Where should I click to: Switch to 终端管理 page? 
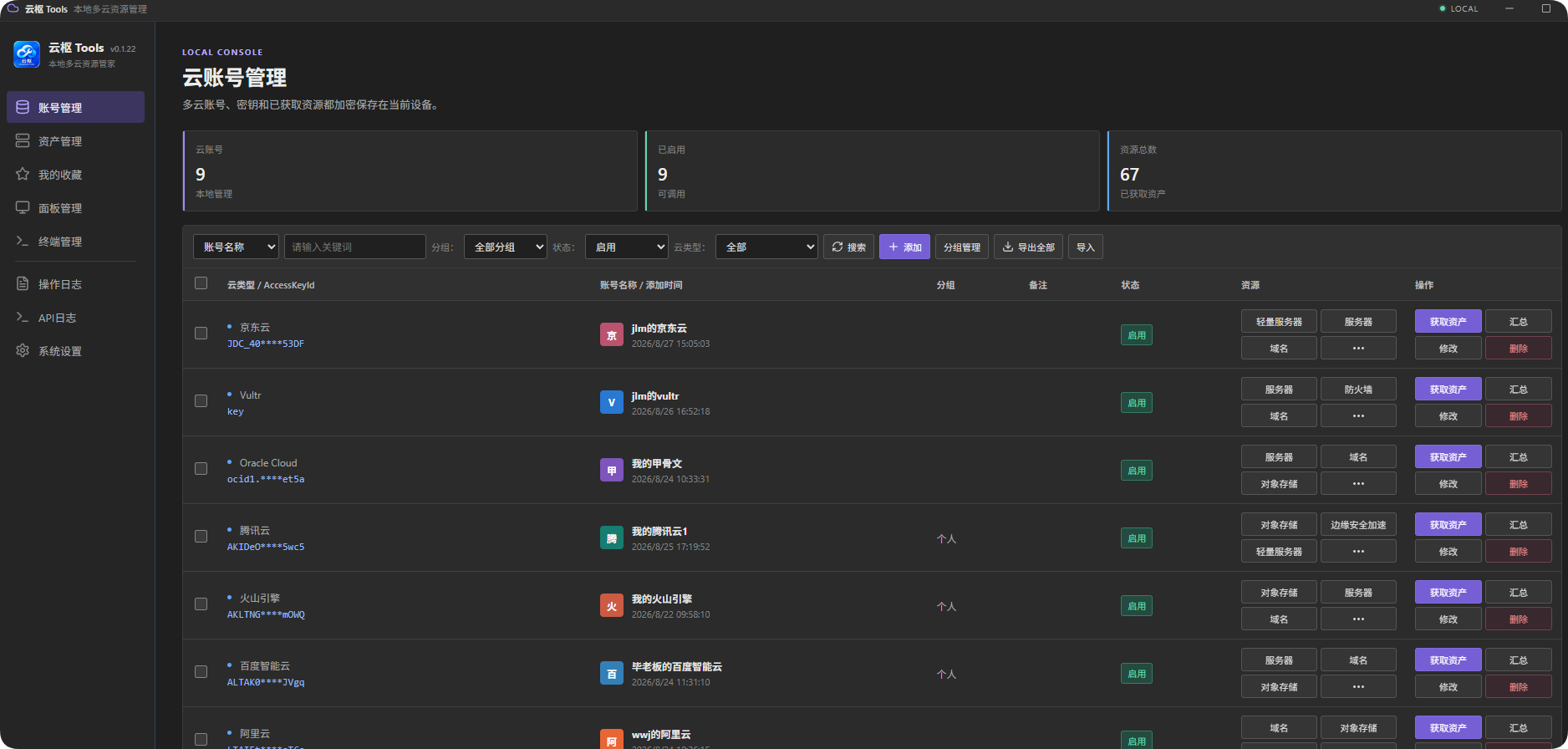(75, 241)
